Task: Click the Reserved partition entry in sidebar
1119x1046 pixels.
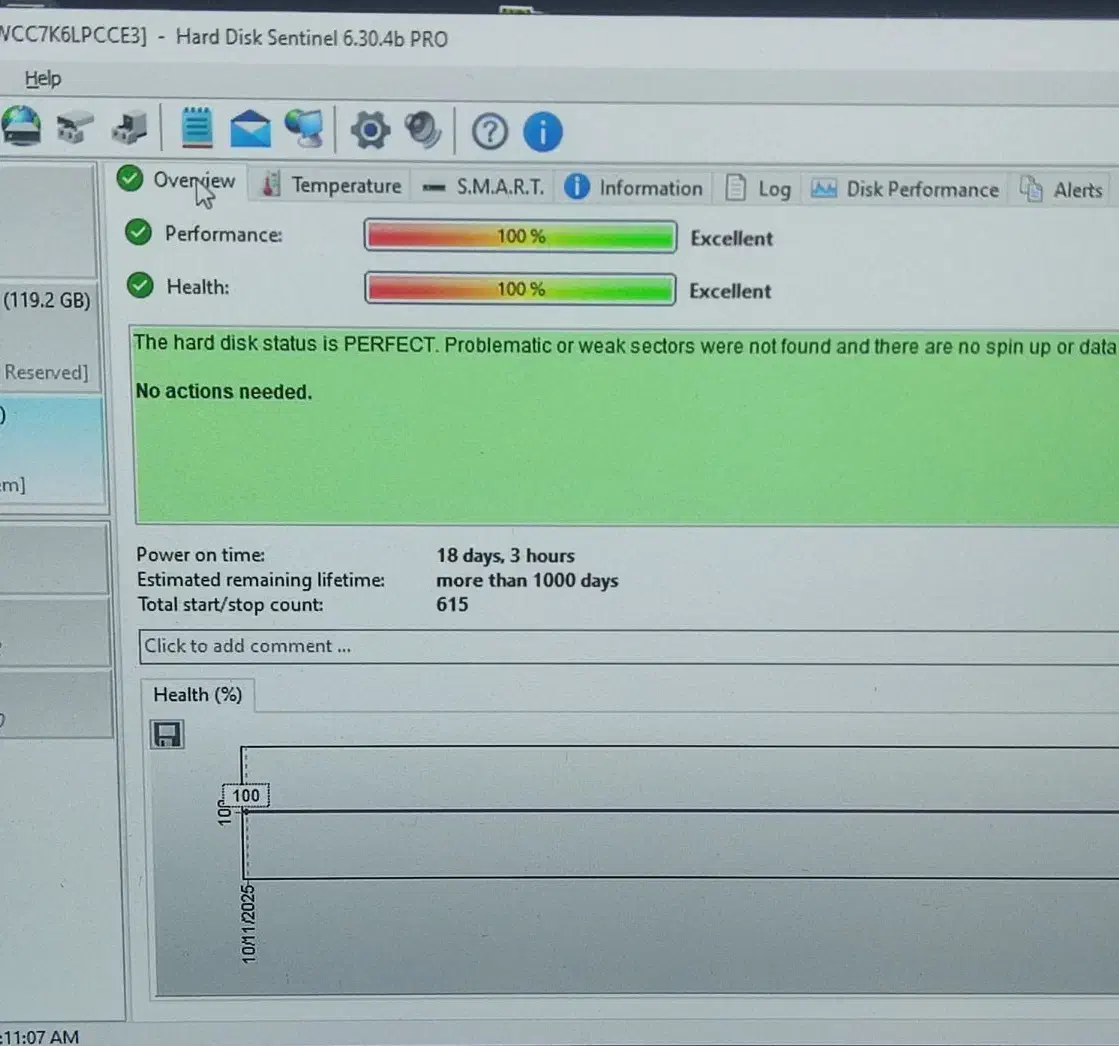Action: point(46,372)
